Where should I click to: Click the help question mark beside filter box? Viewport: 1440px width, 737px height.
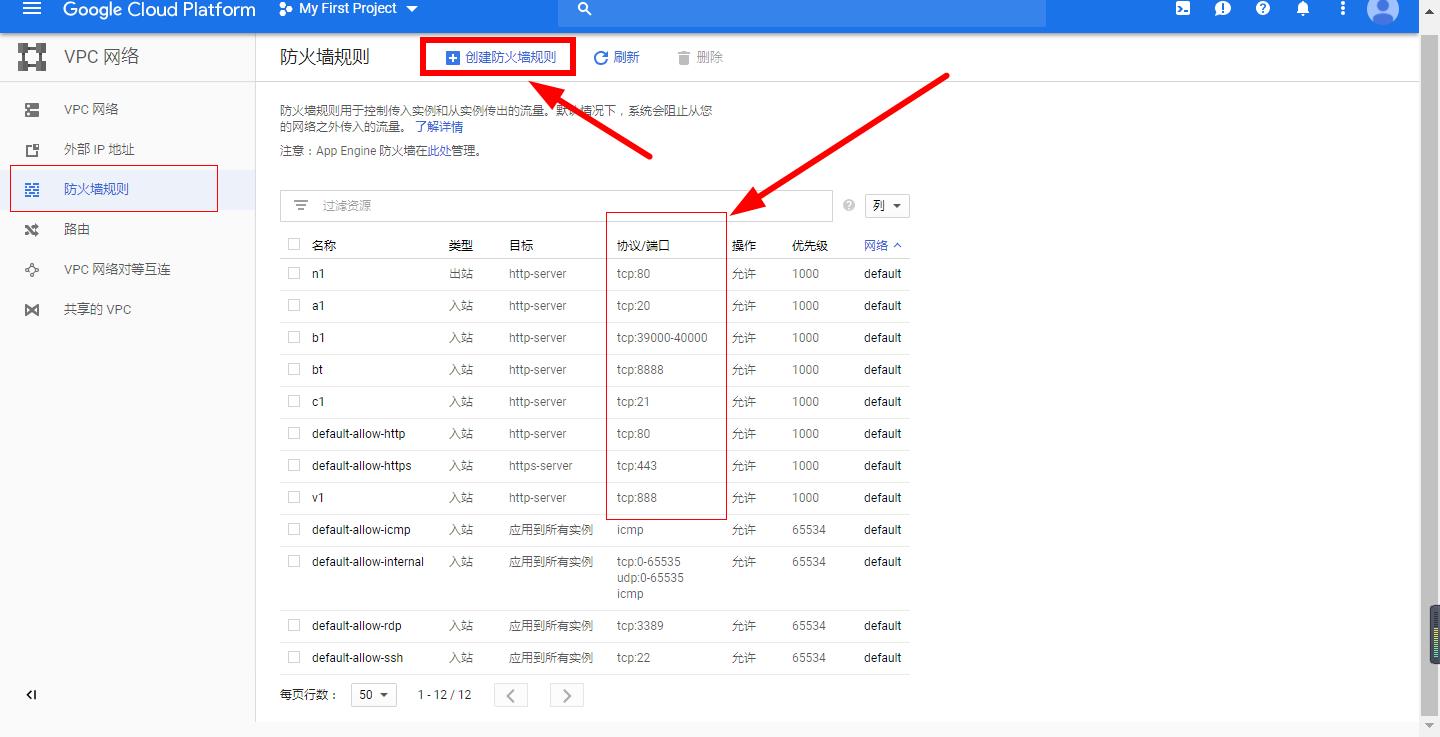pyautogui.click(x=848, y=205)
